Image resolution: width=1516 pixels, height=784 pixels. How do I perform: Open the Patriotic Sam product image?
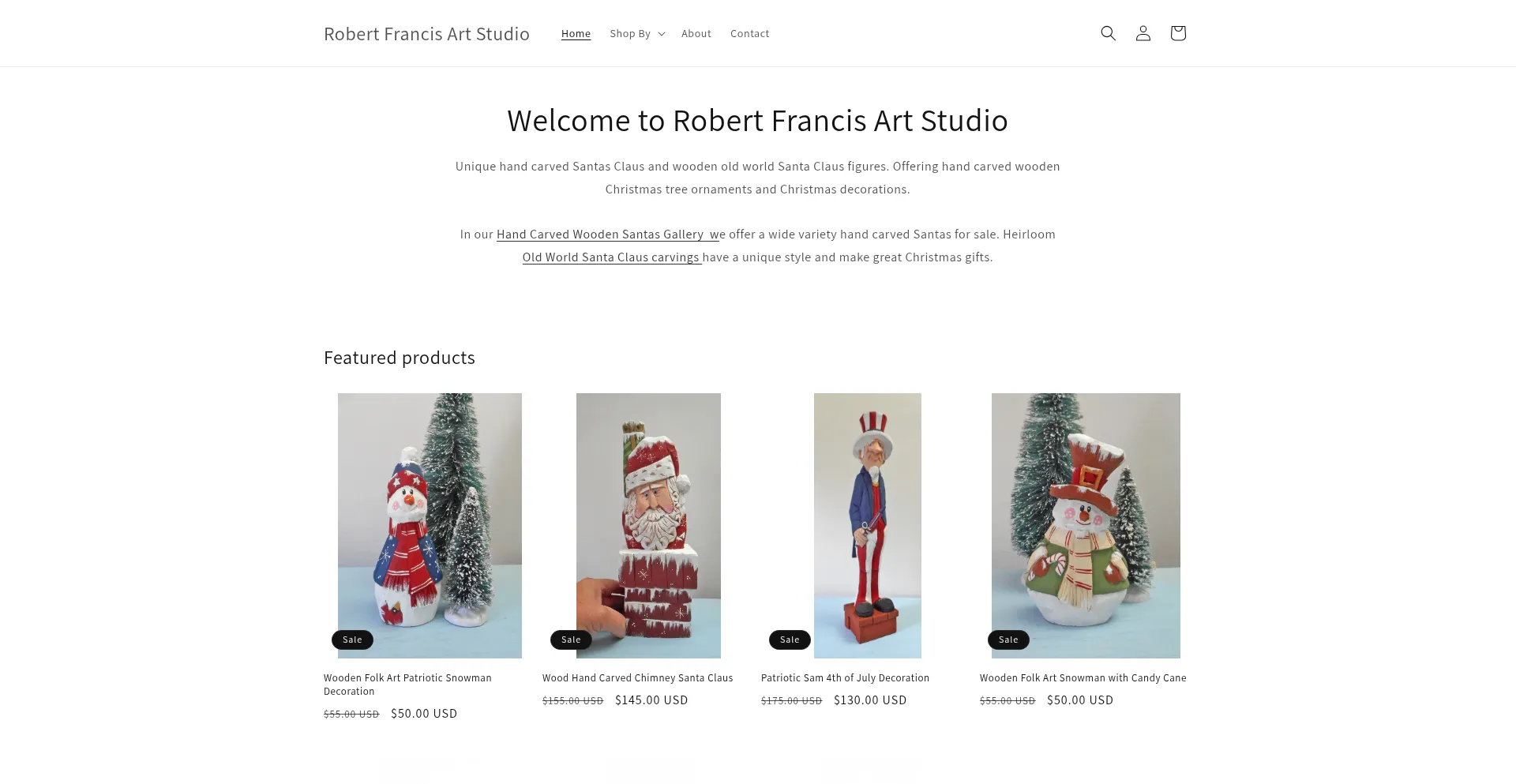tap(867, 526)
